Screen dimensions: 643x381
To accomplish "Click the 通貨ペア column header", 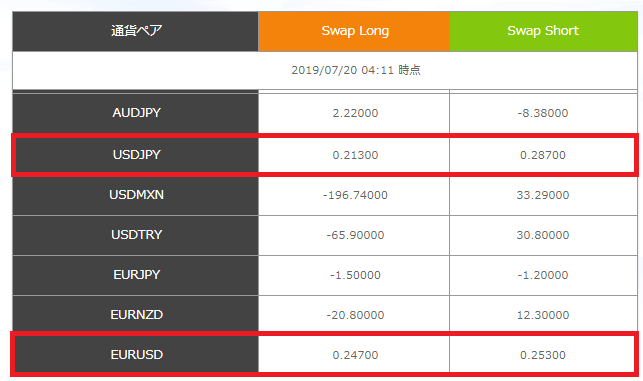I will (136, 31).
